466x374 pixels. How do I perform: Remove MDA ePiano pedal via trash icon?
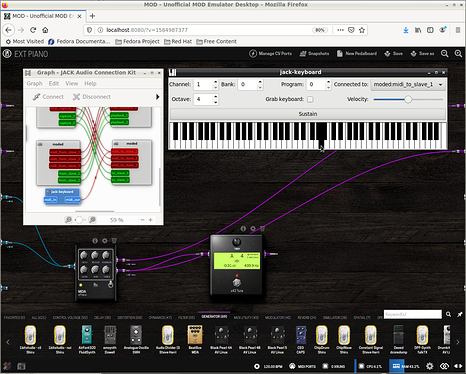coord(114,241)
